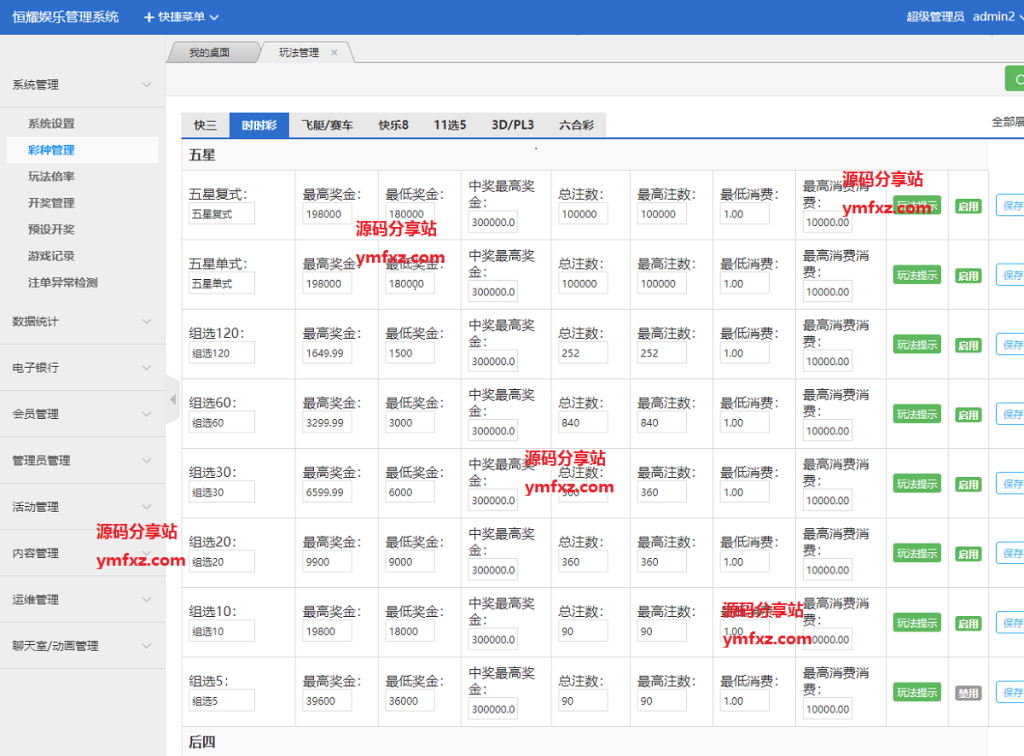Screen dimensions: 1024x756
Task: Switch to the 快三 tab
Action: pyautogui.click(x=204, y=126)
